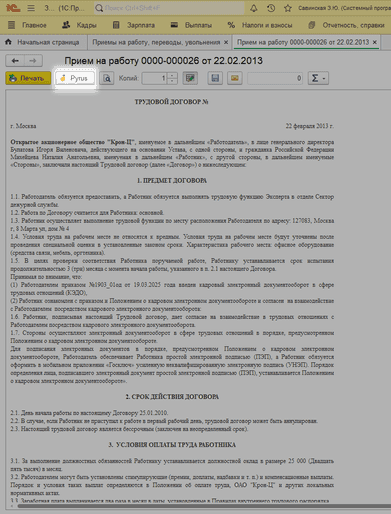Save document with the floppy disk icon
The height and width of the screenshot is (514, 391).
[215, 78]
